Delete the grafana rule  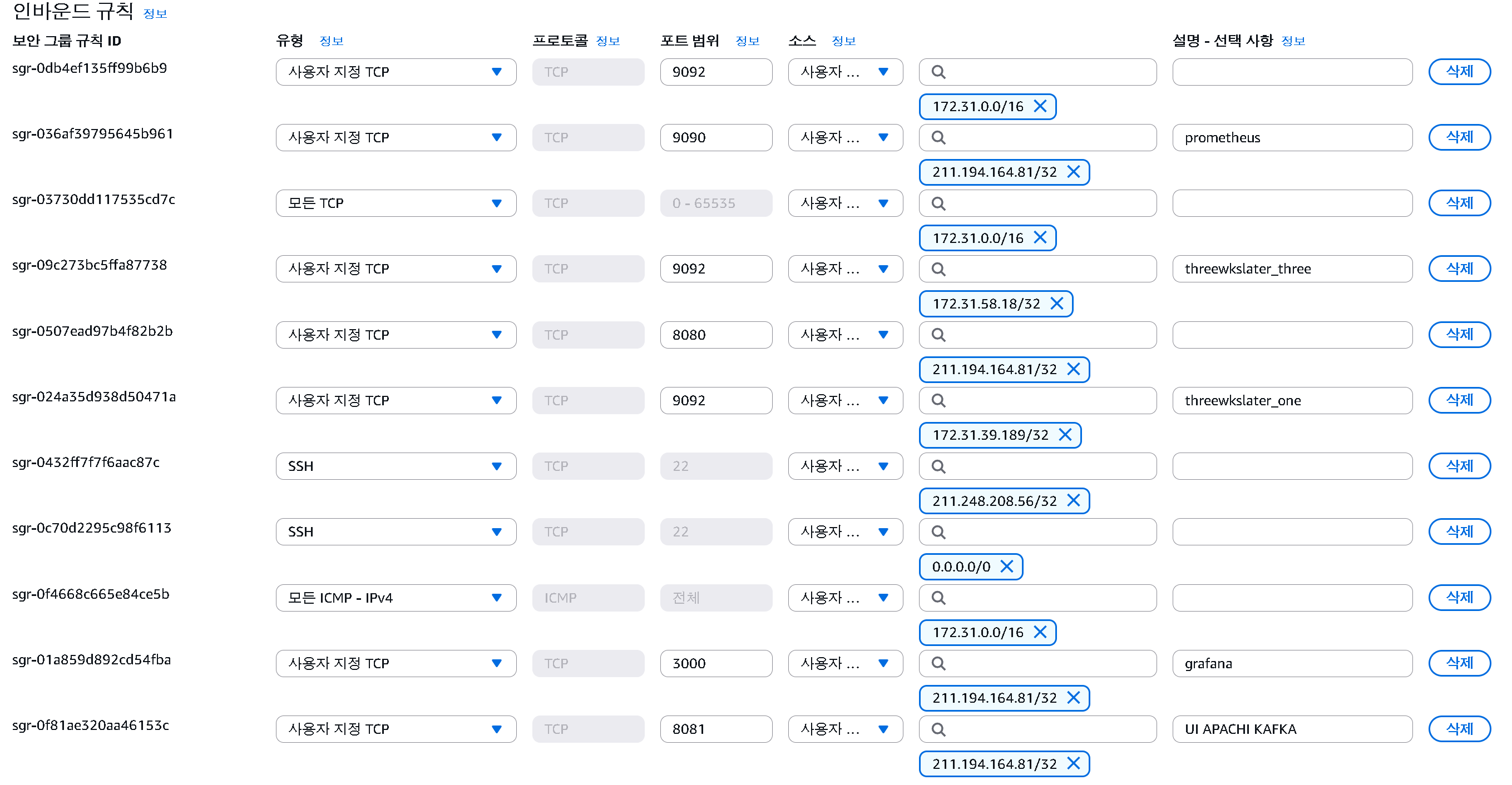[x=1459, y=663]
